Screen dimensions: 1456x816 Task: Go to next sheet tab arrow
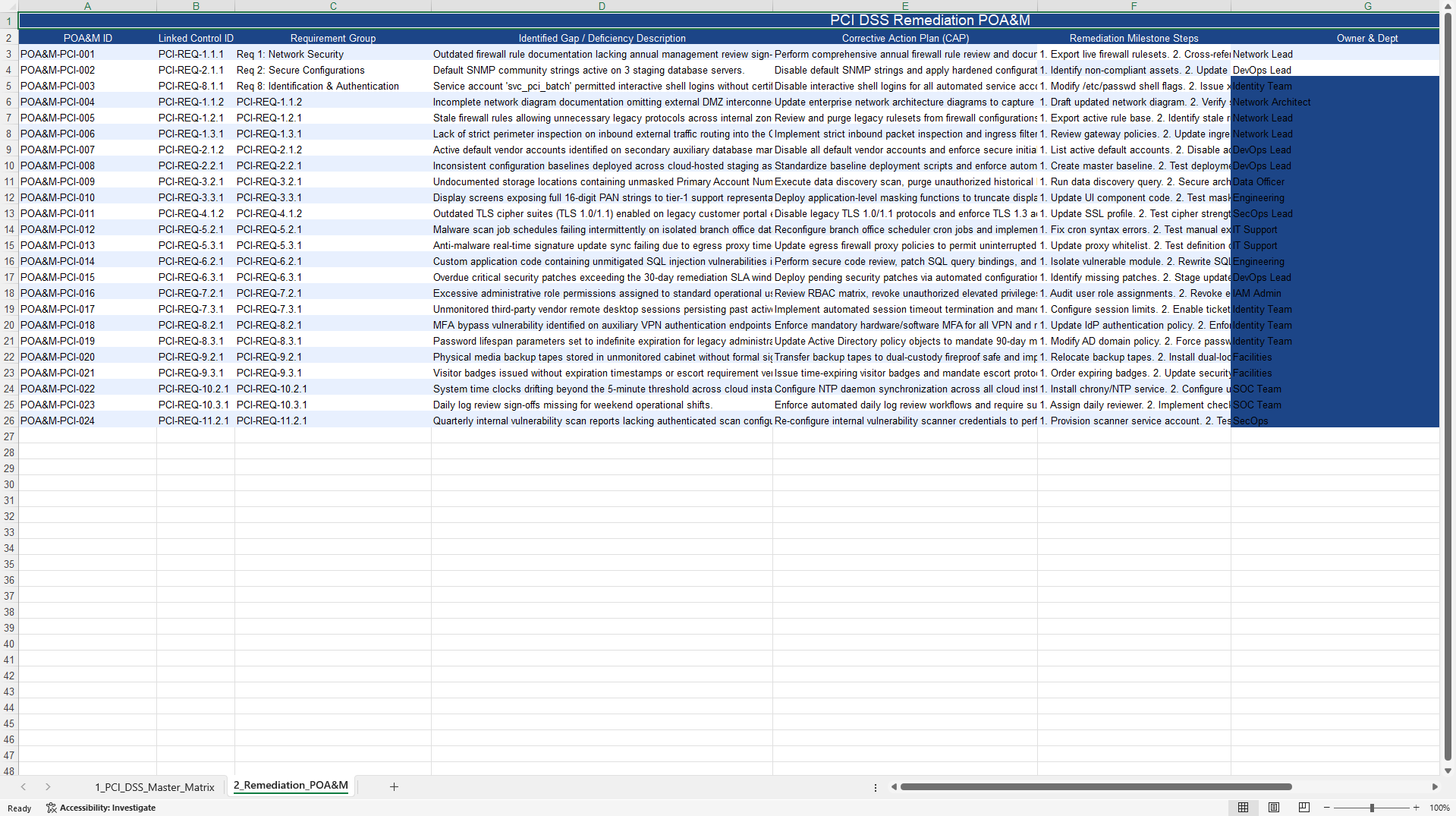coord(48,786)
